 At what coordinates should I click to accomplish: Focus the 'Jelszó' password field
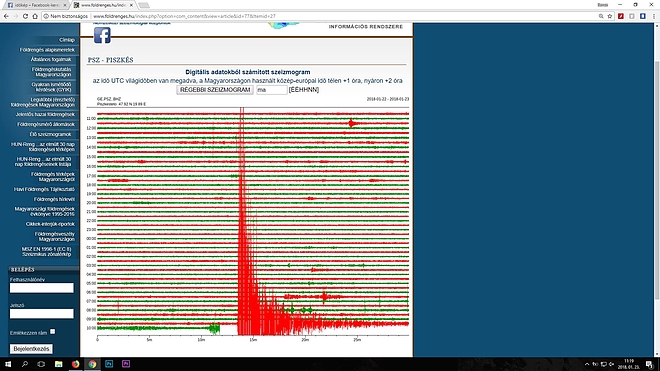42,313
